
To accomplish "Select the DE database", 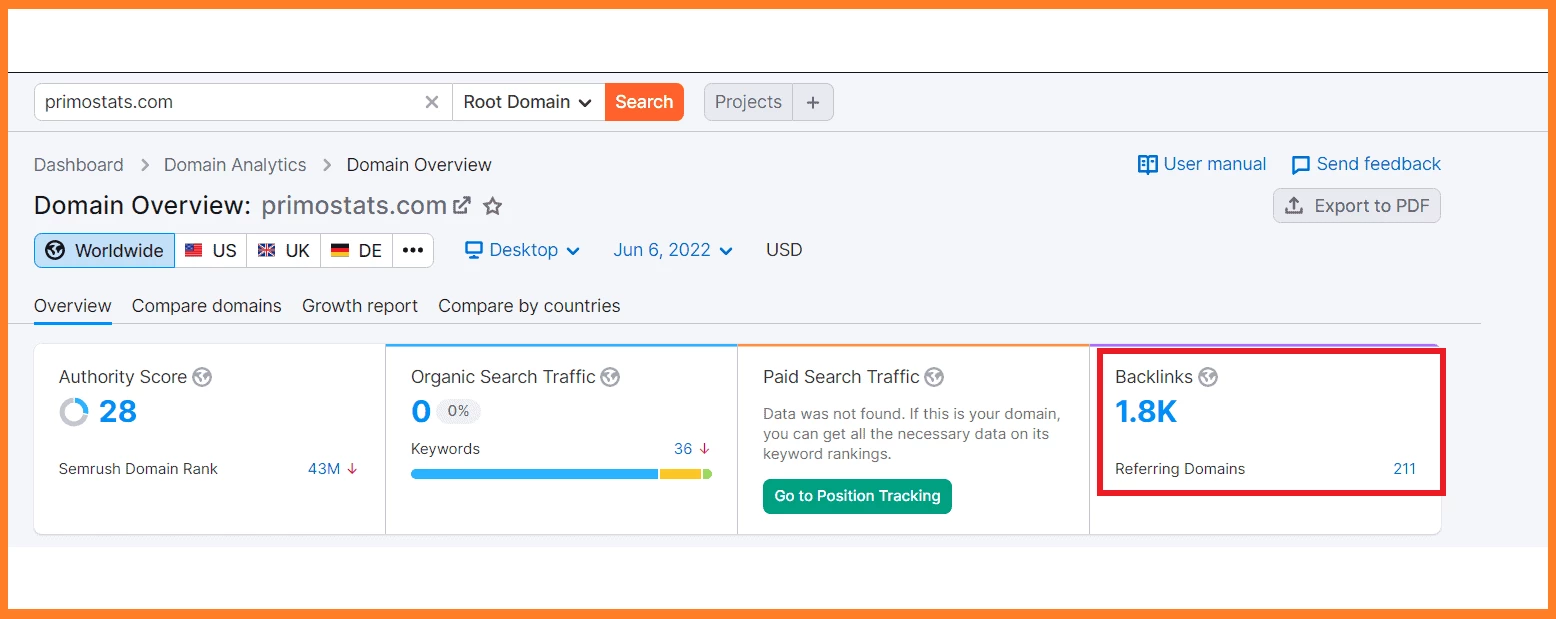I will [357, 250].
